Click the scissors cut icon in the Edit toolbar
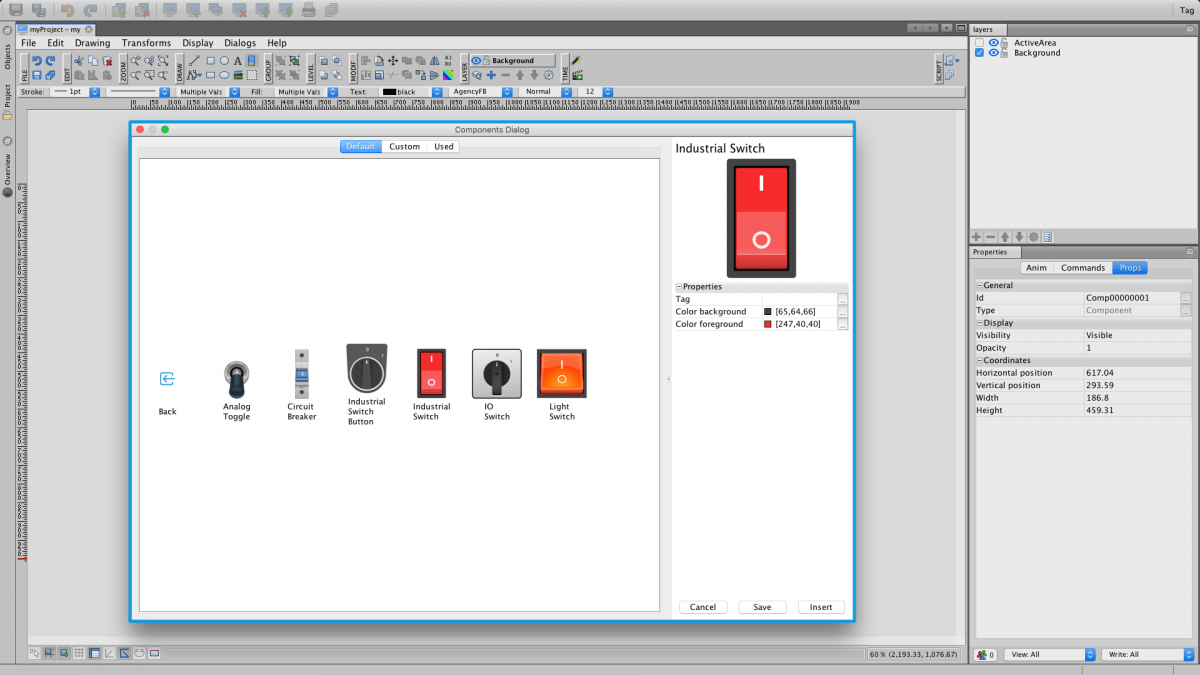Screen dimensions: 1200x675 pyautogui.click(x=79, y=61)
